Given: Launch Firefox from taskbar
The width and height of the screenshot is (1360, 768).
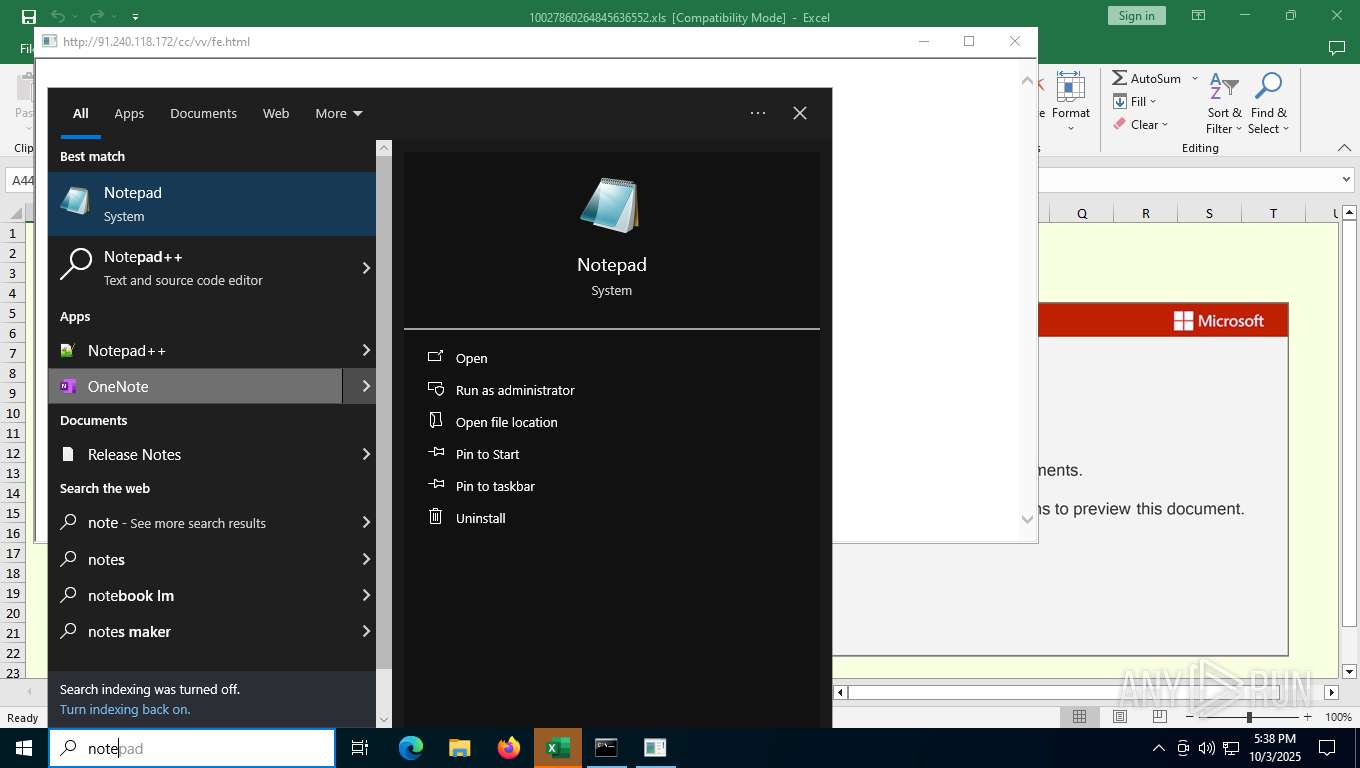Looking at the screenshot, I should click(509, 748).
